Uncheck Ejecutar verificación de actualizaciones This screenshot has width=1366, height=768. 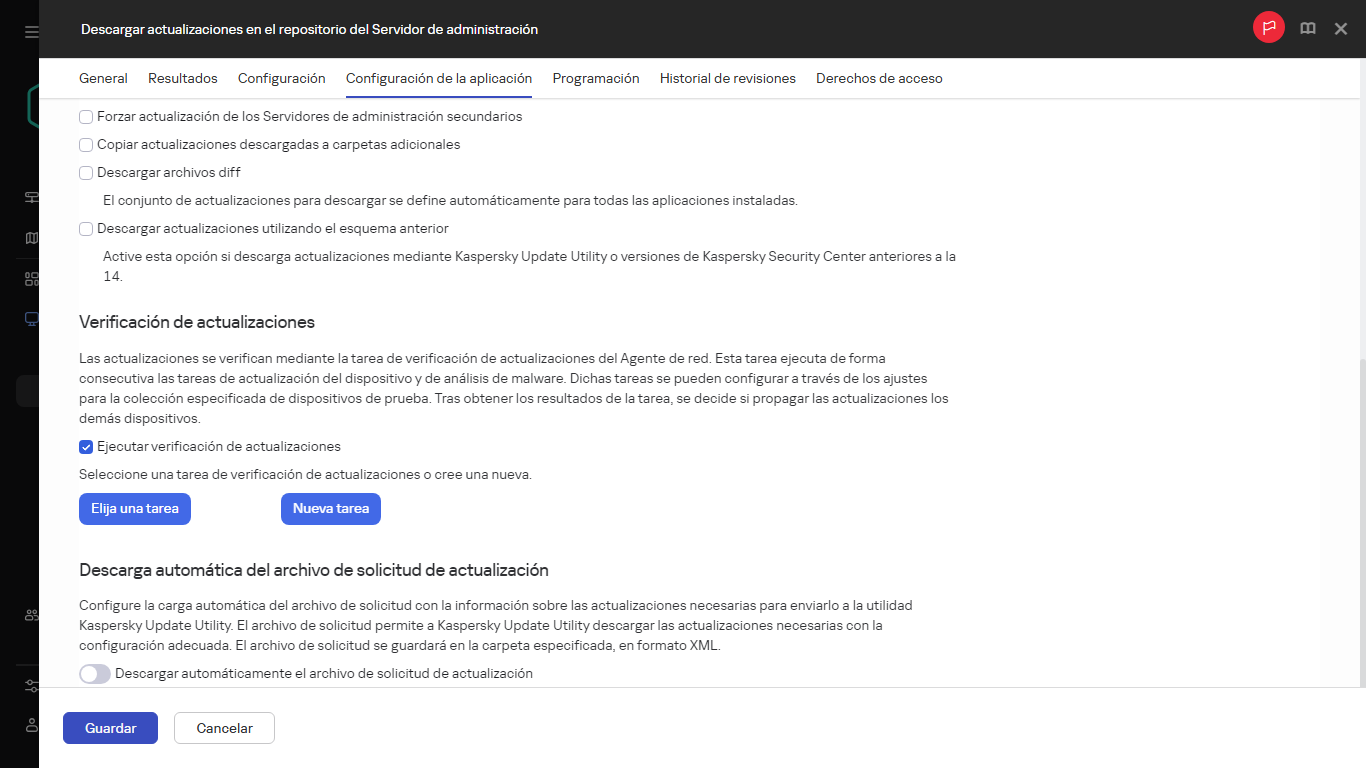pyautogui.click(x=86, y=447)
